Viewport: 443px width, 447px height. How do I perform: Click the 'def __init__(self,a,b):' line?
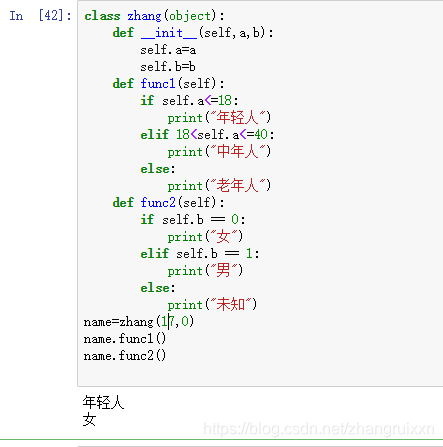pyautogui.click(x=193, y=33)
